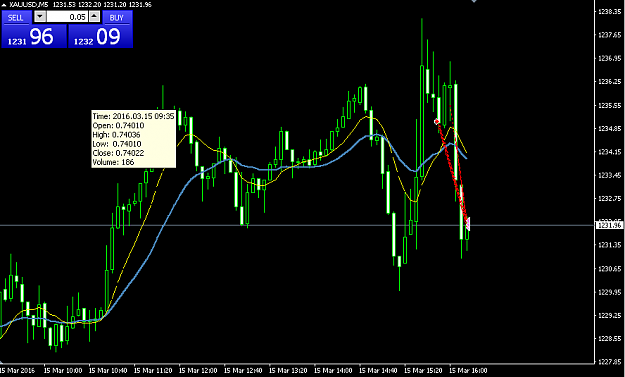625x377 pixels.
Task: Click the 1231.96 current price label
Action: click(x=609, y=226)
